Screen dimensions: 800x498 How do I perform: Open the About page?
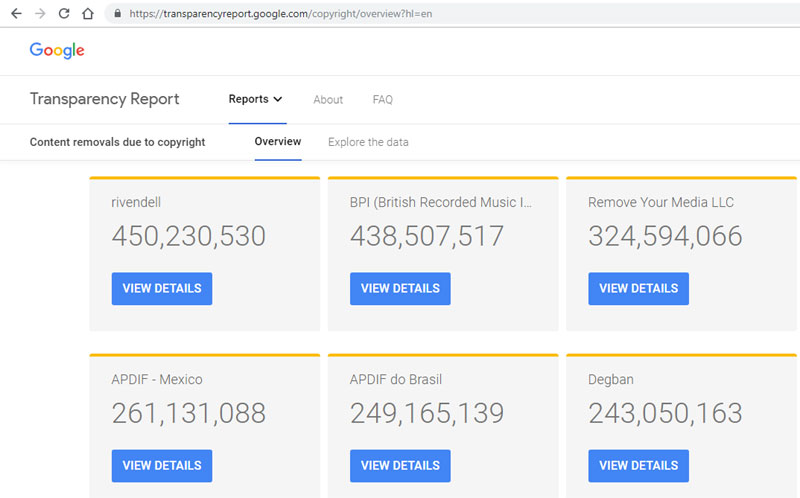(x=328, y=99)
